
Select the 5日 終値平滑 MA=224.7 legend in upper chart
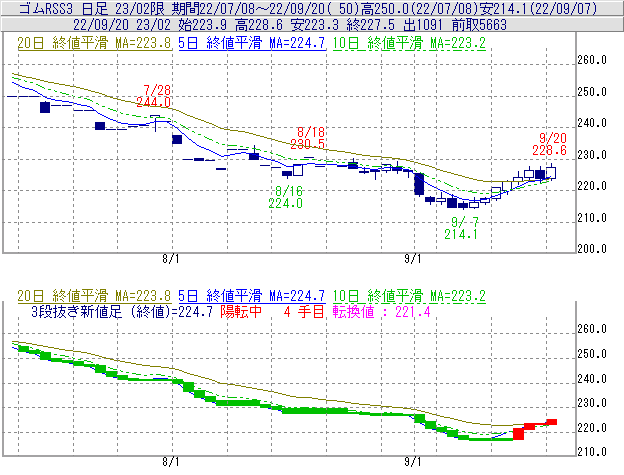[252, 43]
